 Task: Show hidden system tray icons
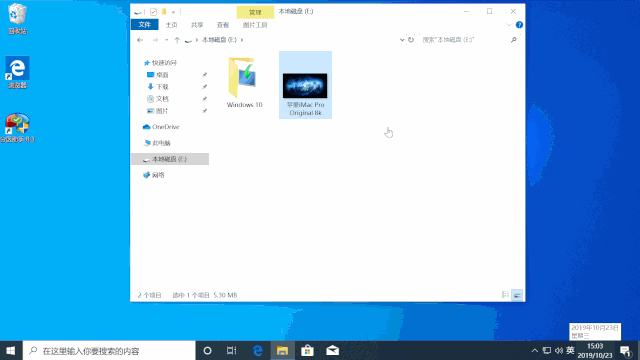coord(535,351)
